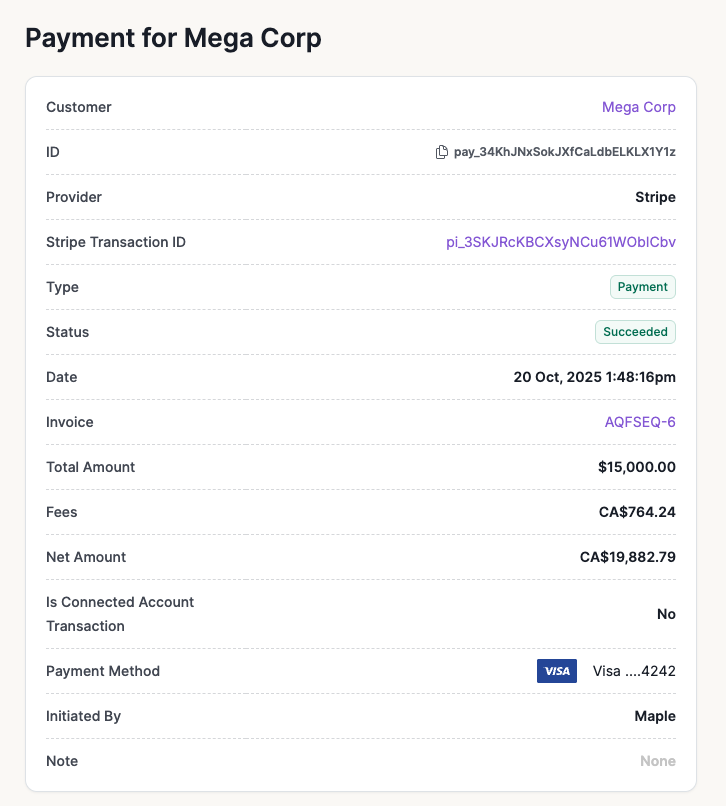Click the Visa card logo
The height and width of the screenshot is (806, 726).
pyautogui.click(x=557, y=671)
